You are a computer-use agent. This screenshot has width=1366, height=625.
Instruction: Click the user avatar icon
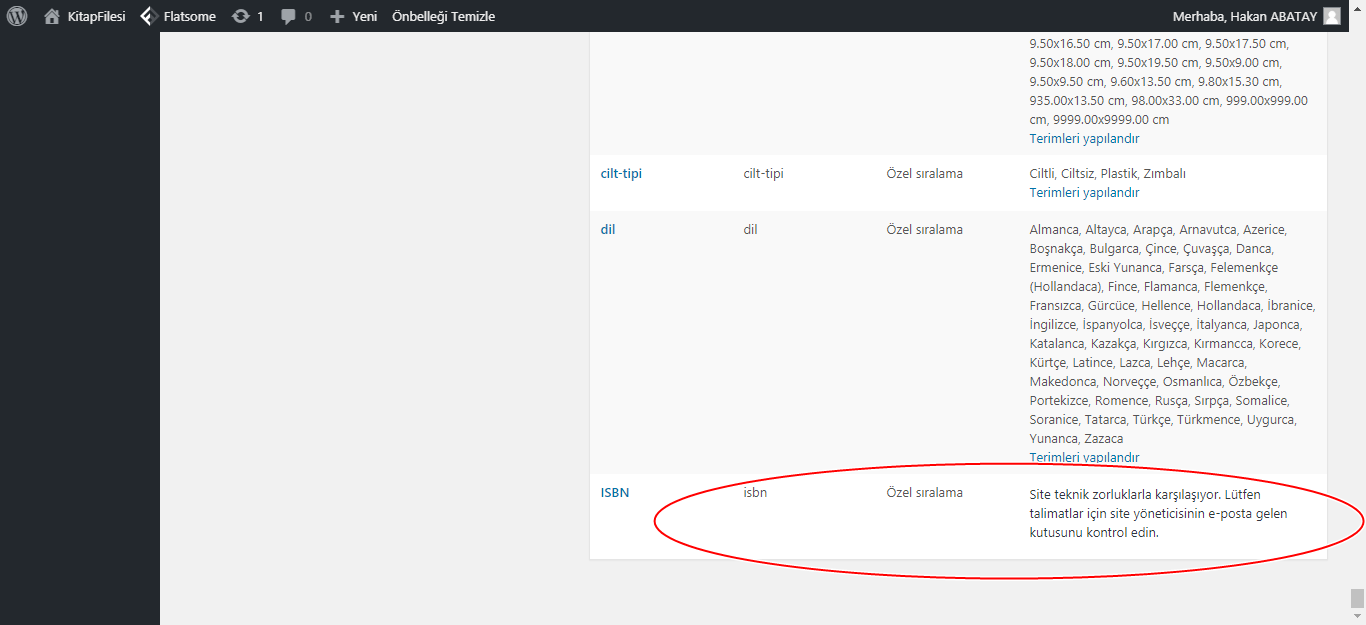pyautogui.click(x=1331, y=16)
